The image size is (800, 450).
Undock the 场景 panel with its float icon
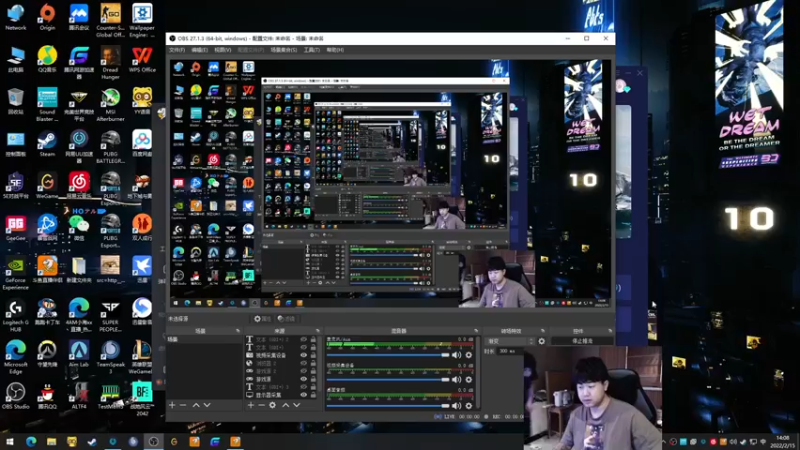tap(238, 331)
